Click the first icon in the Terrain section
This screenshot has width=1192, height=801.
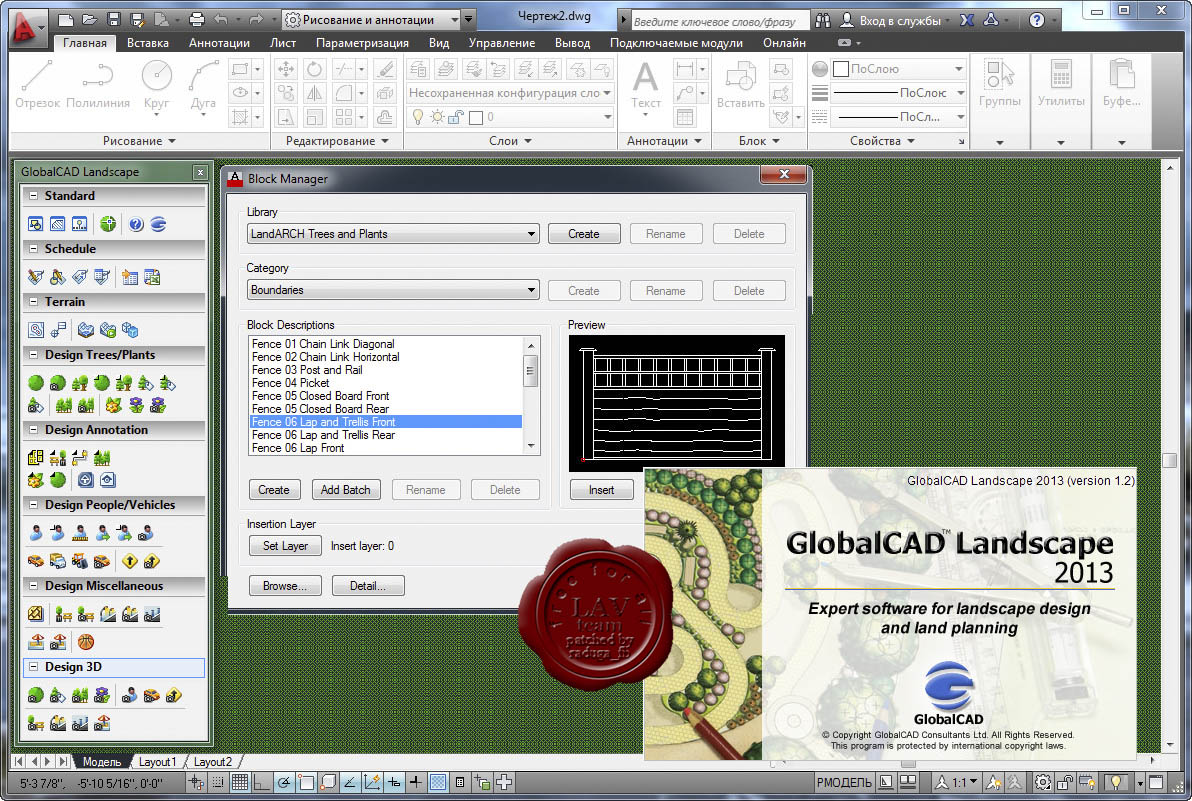point(36,330)
